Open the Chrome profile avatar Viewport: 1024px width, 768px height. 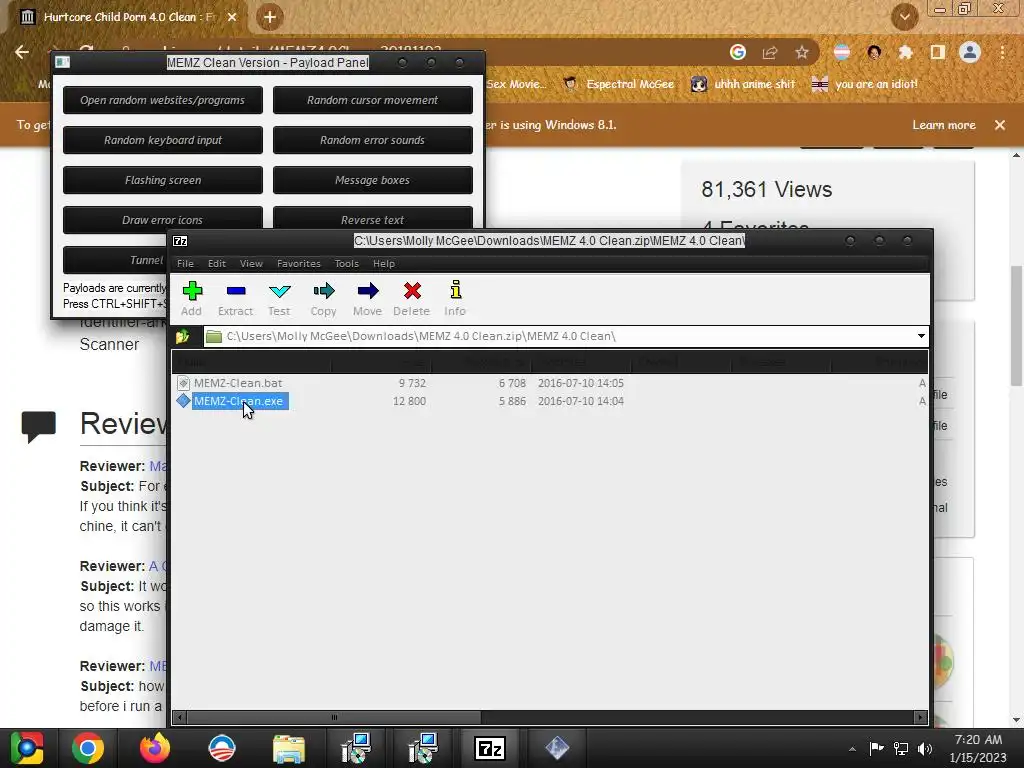tap(970, 52)
